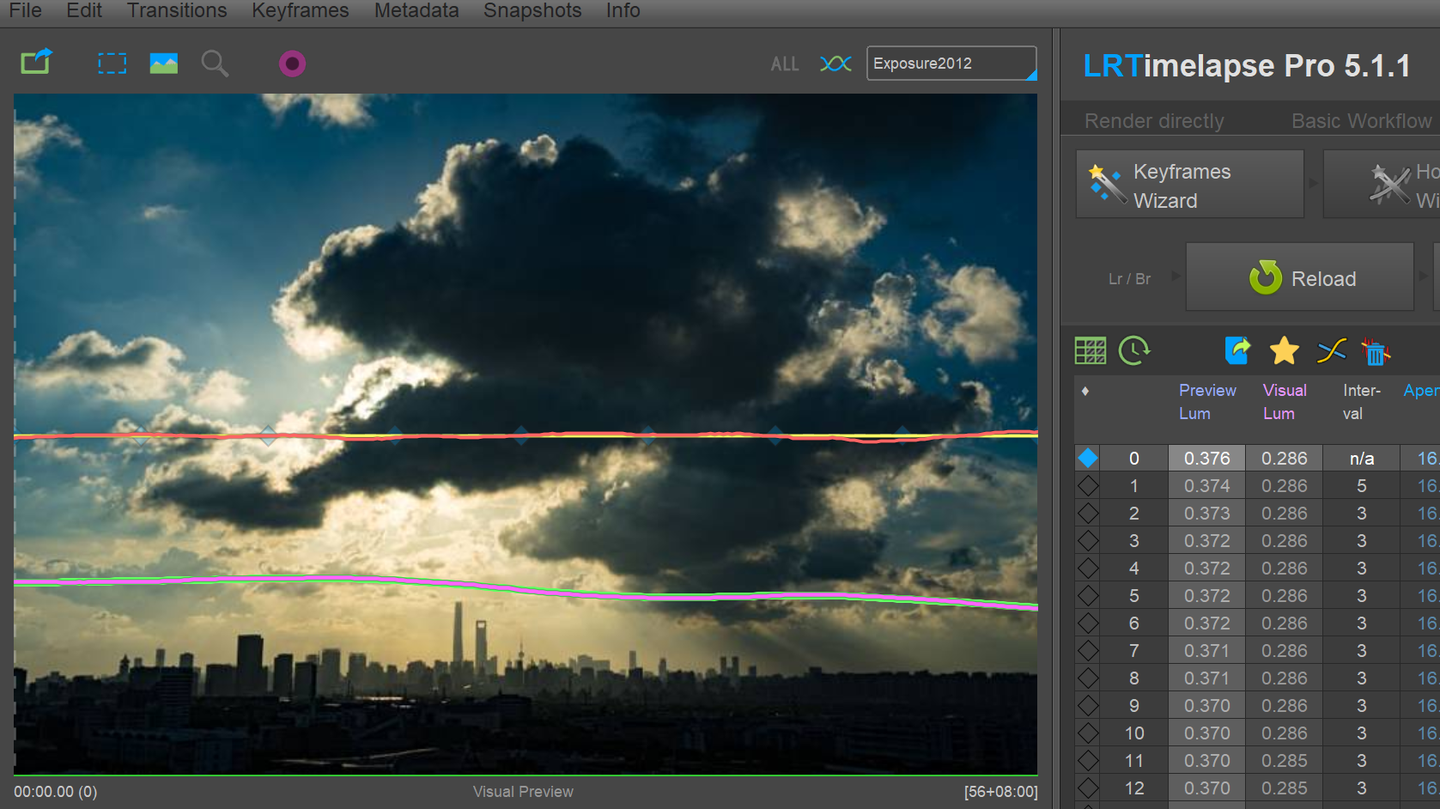This screenshot has height=809, width=1440.
Task: Toggle the blue keyframe diamond on row 0
Action: click(x=1088, y=458)
